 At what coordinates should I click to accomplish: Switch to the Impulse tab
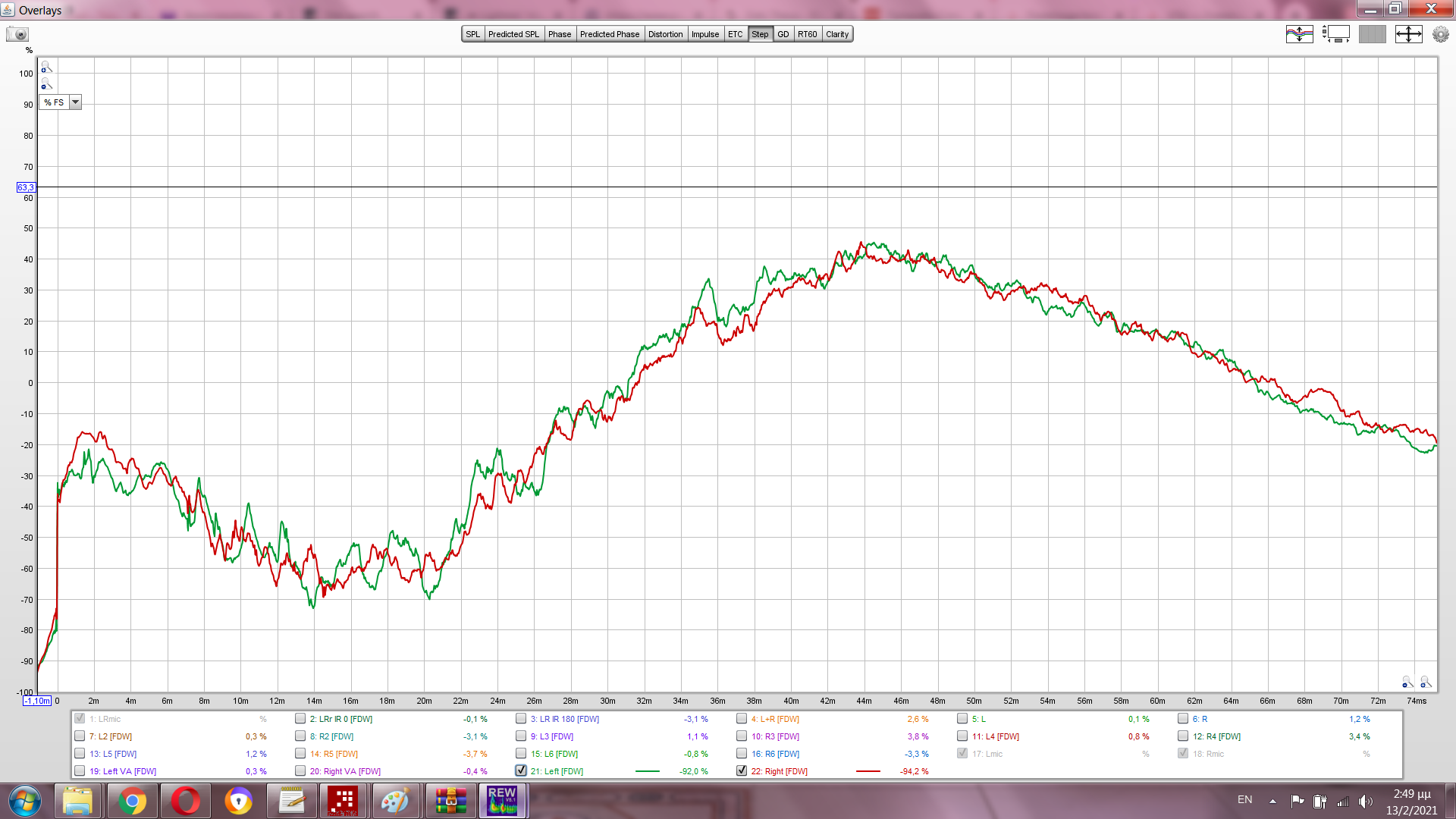[704, 34]
